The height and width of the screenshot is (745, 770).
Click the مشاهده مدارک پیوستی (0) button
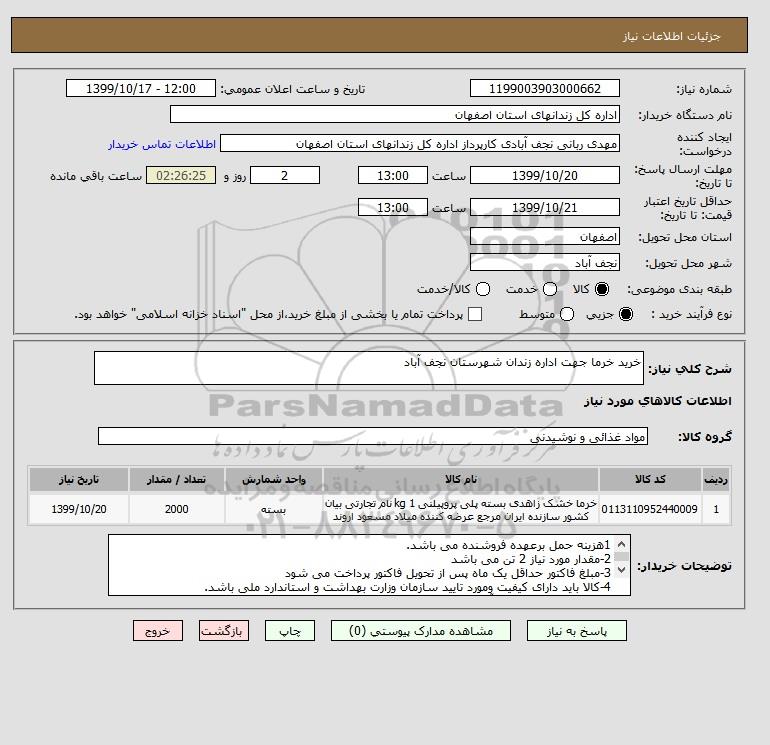coord(421,631)
